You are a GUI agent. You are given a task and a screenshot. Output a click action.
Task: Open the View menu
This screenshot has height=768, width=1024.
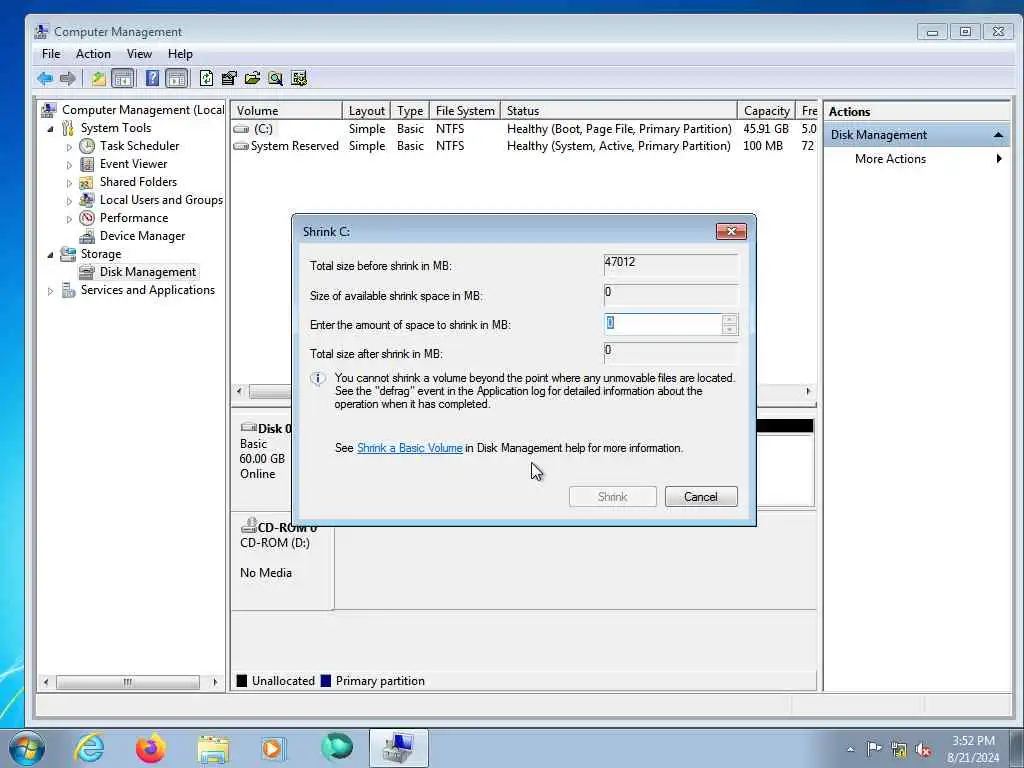pos(139,54)
